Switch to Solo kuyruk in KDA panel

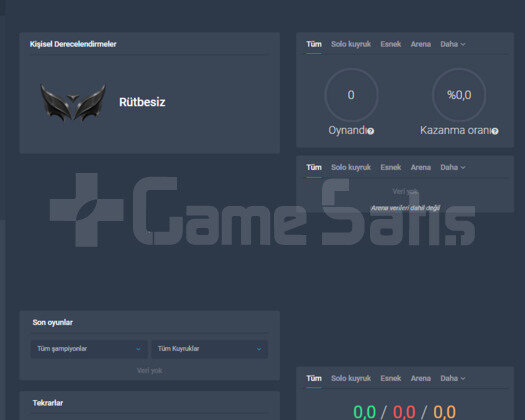click(x=351, y=378)
